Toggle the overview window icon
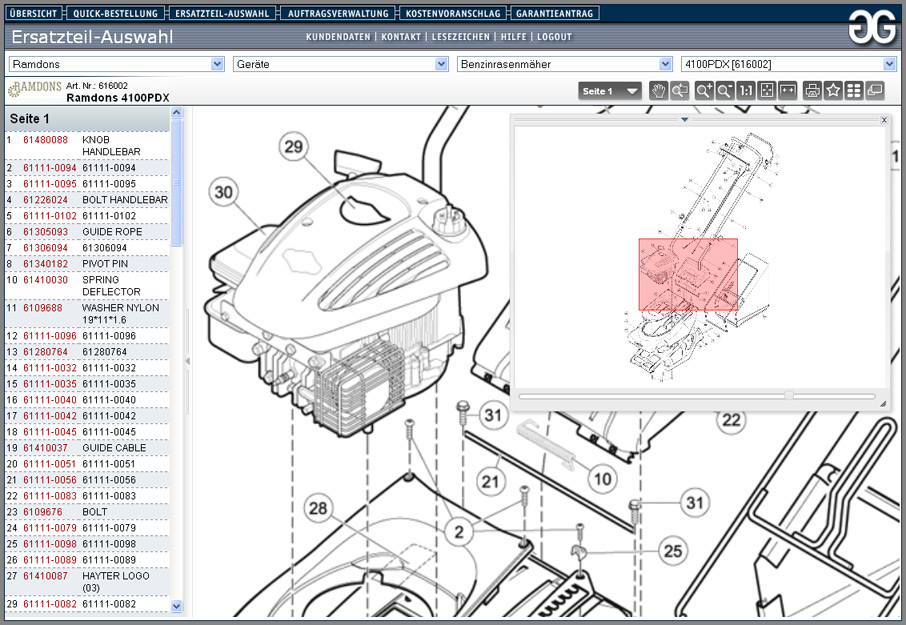Image resolution: width=906 pixels, height=625 pixels. coord(875,91)
